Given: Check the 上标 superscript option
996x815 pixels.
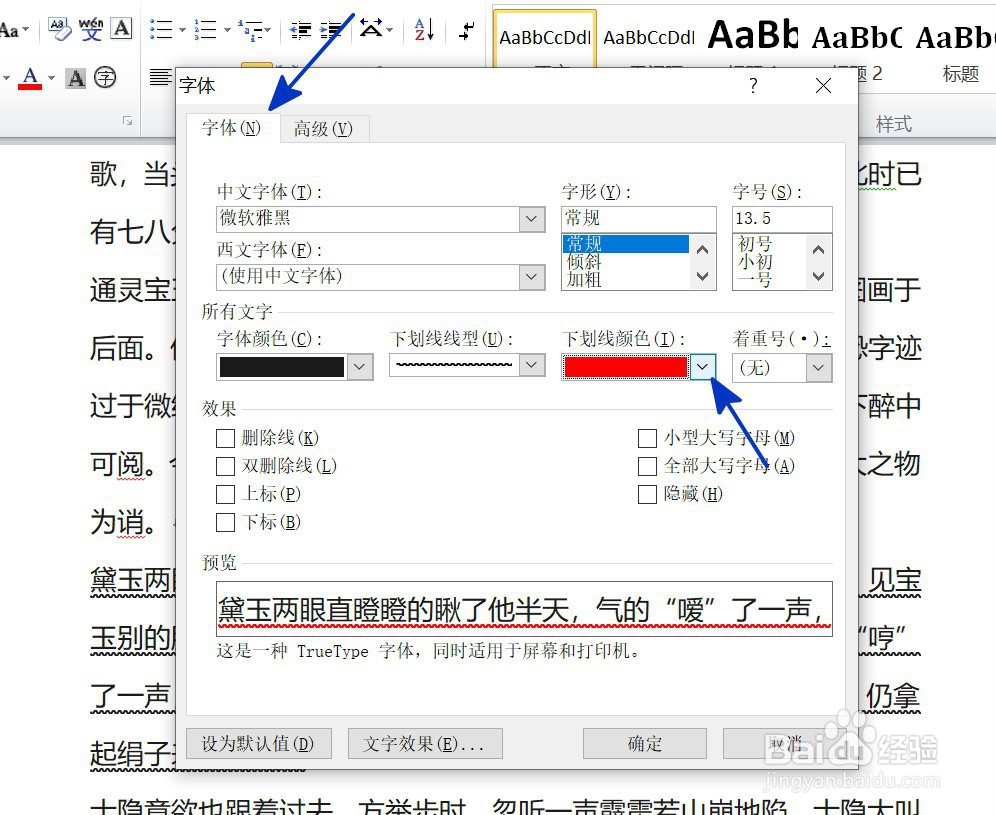Looking at the screenshot, I should (227, 494).
